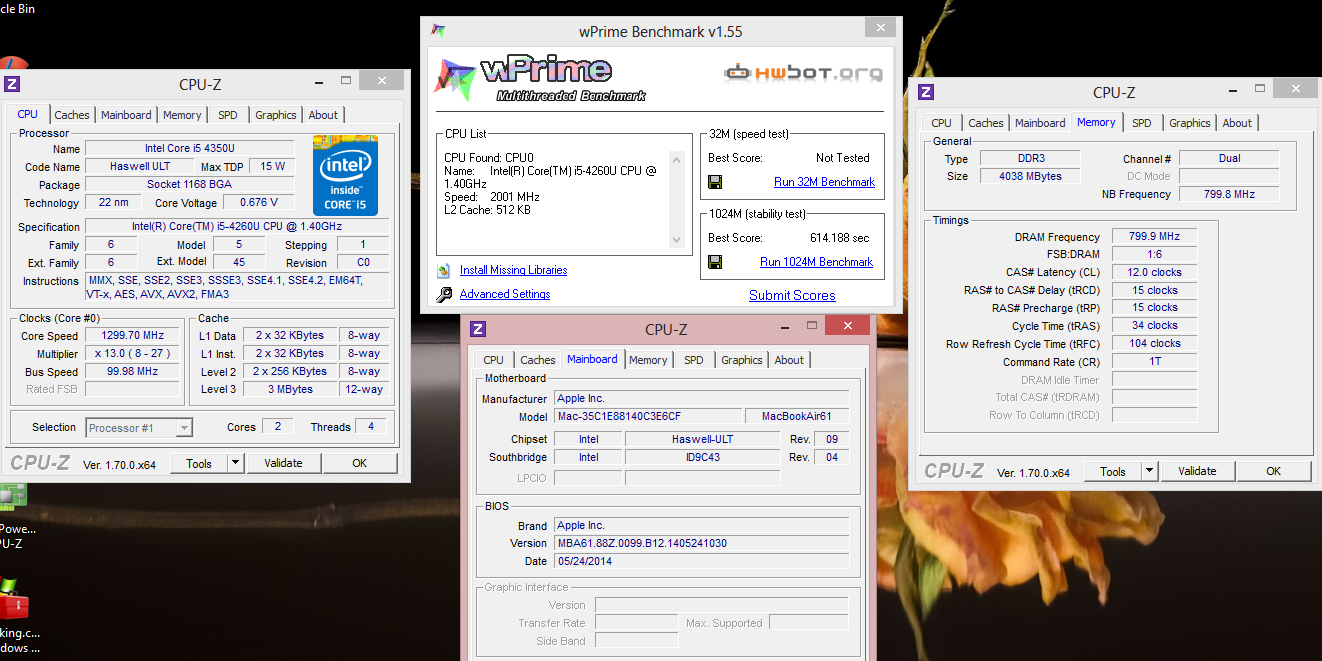Click down arrow of CPU List scrollbar
Viewport: 1322px width, 661px height.
[677, 240]
